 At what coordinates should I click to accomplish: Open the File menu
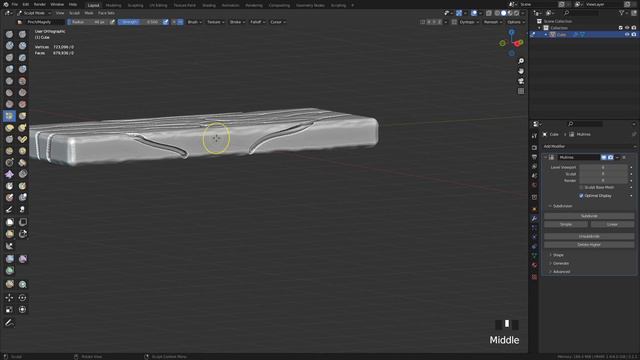(15, 4)
